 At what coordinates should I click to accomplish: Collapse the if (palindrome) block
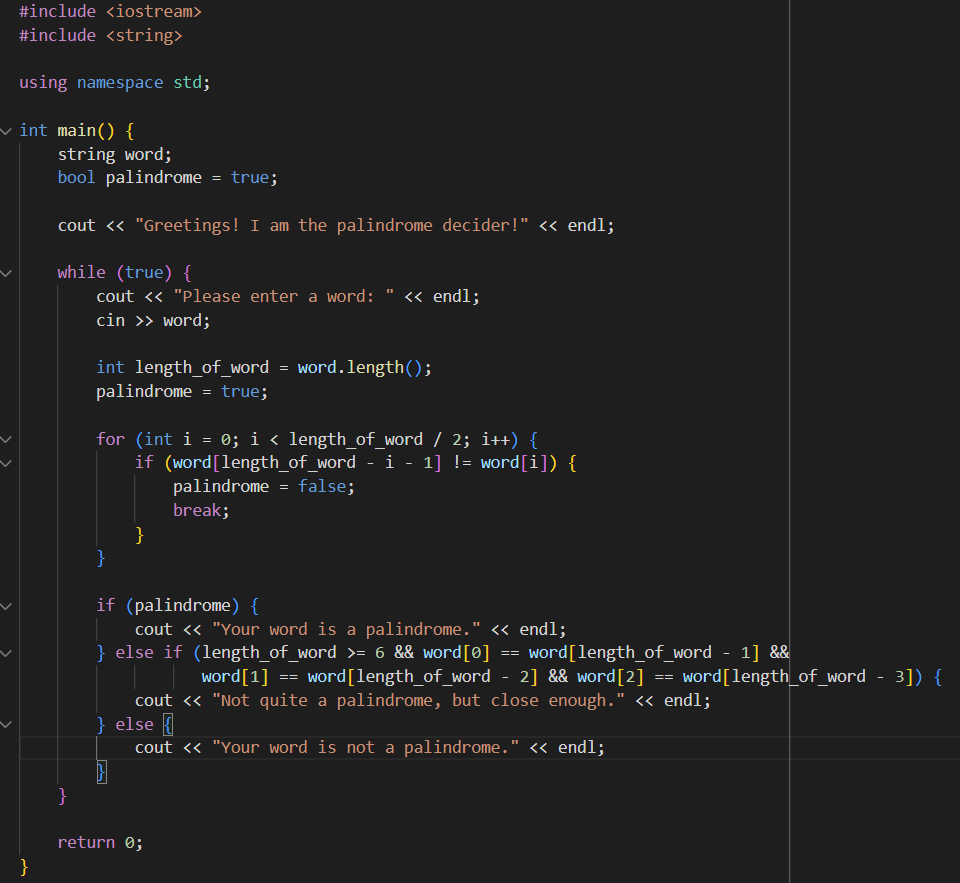coord(7,605)
